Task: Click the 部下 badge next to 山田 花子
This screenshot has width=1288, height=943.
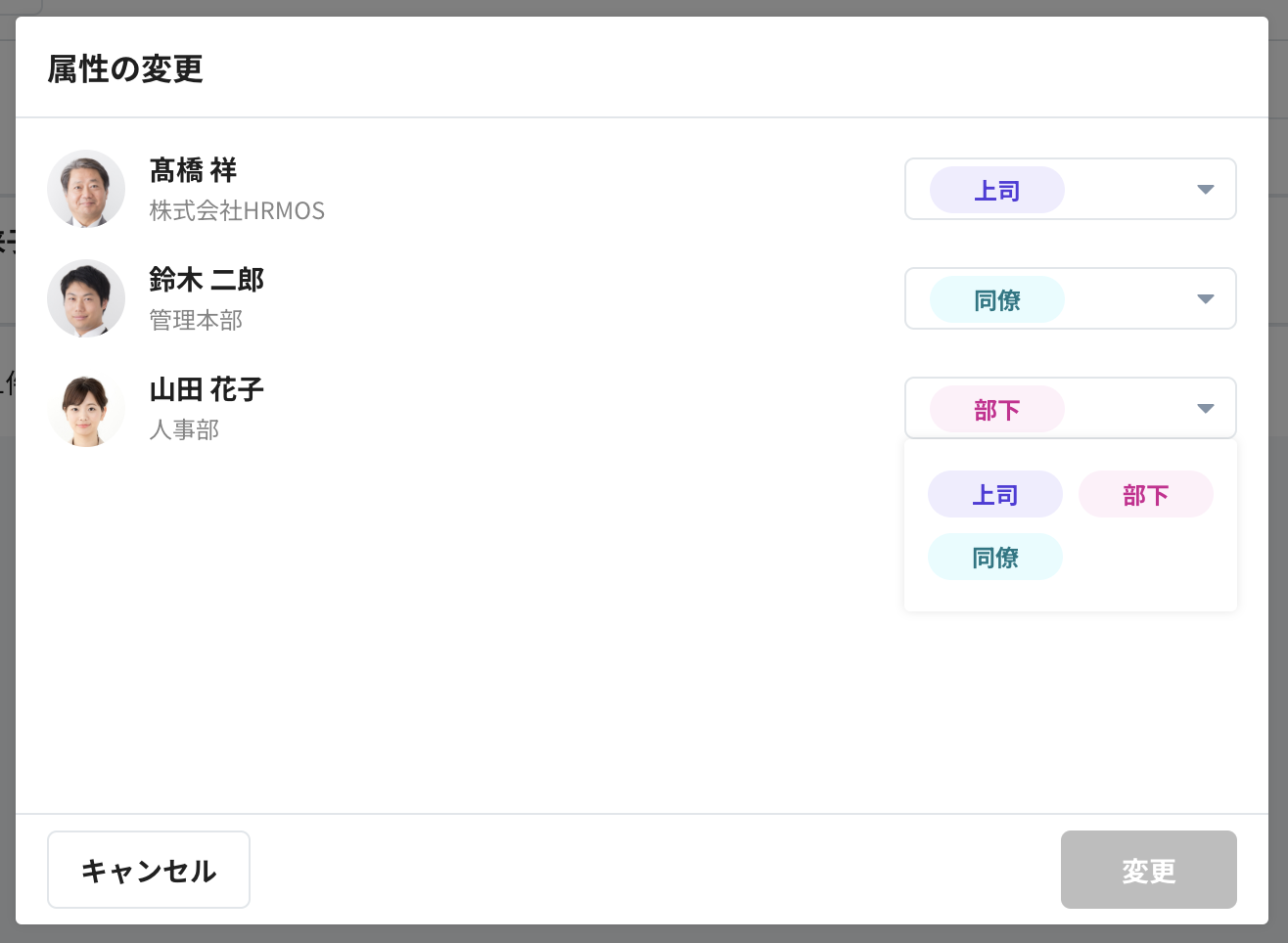Action: (994, 408)
